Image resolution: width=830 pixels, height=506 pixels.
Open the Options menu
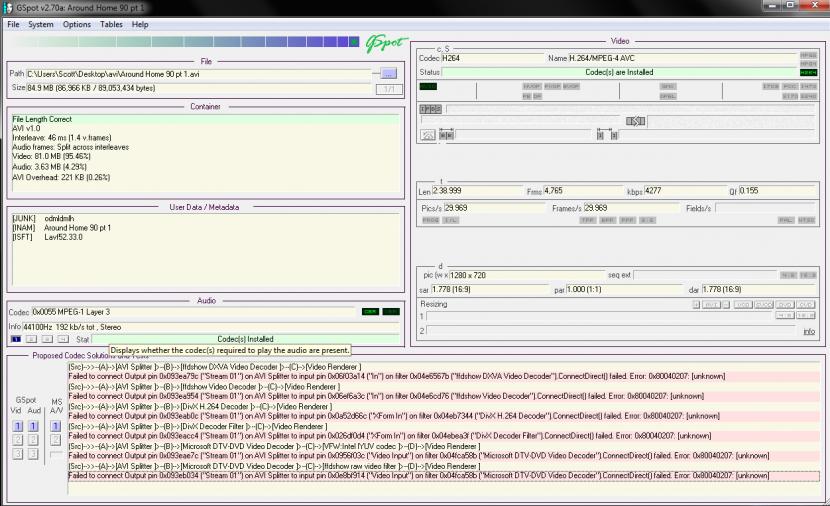(76, 24)
